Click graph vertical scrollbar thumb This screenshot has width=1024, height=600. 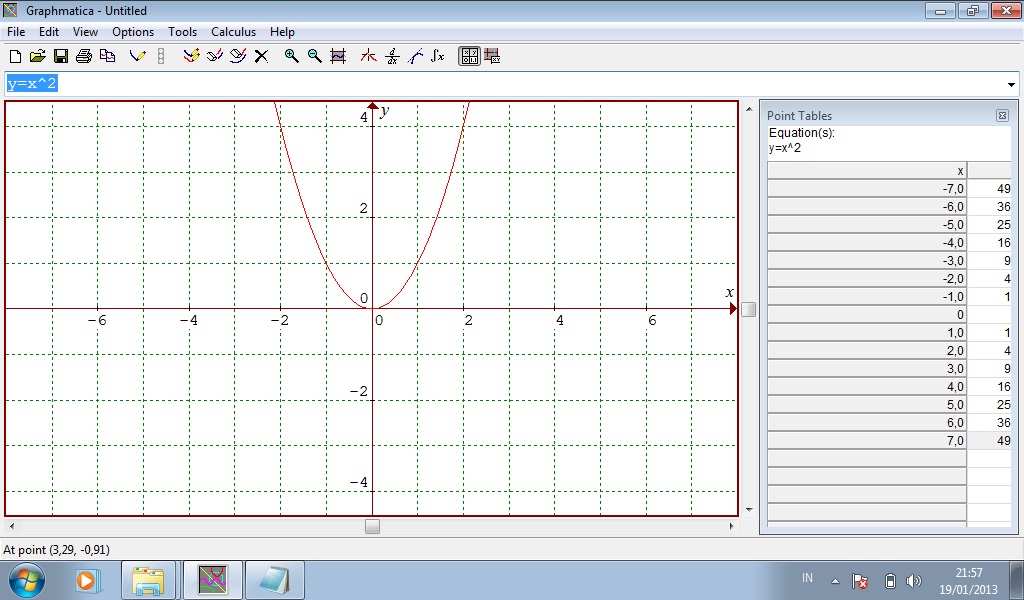[748, 309]
